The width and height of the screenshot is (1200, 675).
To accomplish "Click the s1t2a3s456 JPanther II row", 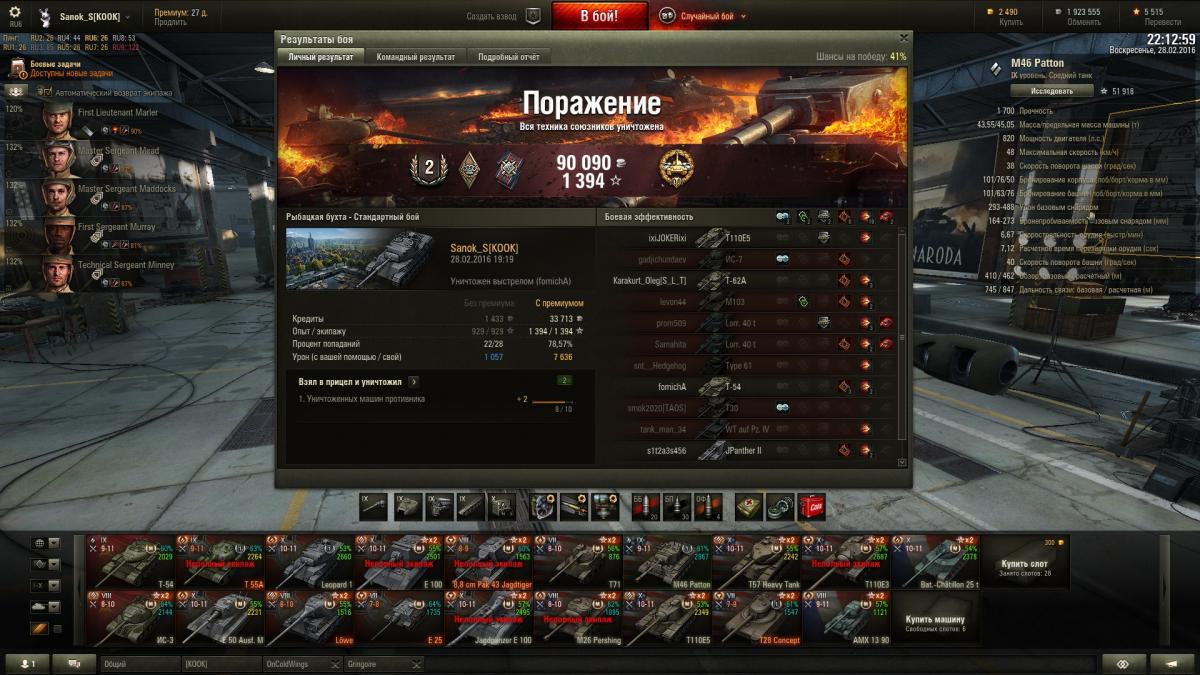I will pyautogui.click(x=748, y=451).
